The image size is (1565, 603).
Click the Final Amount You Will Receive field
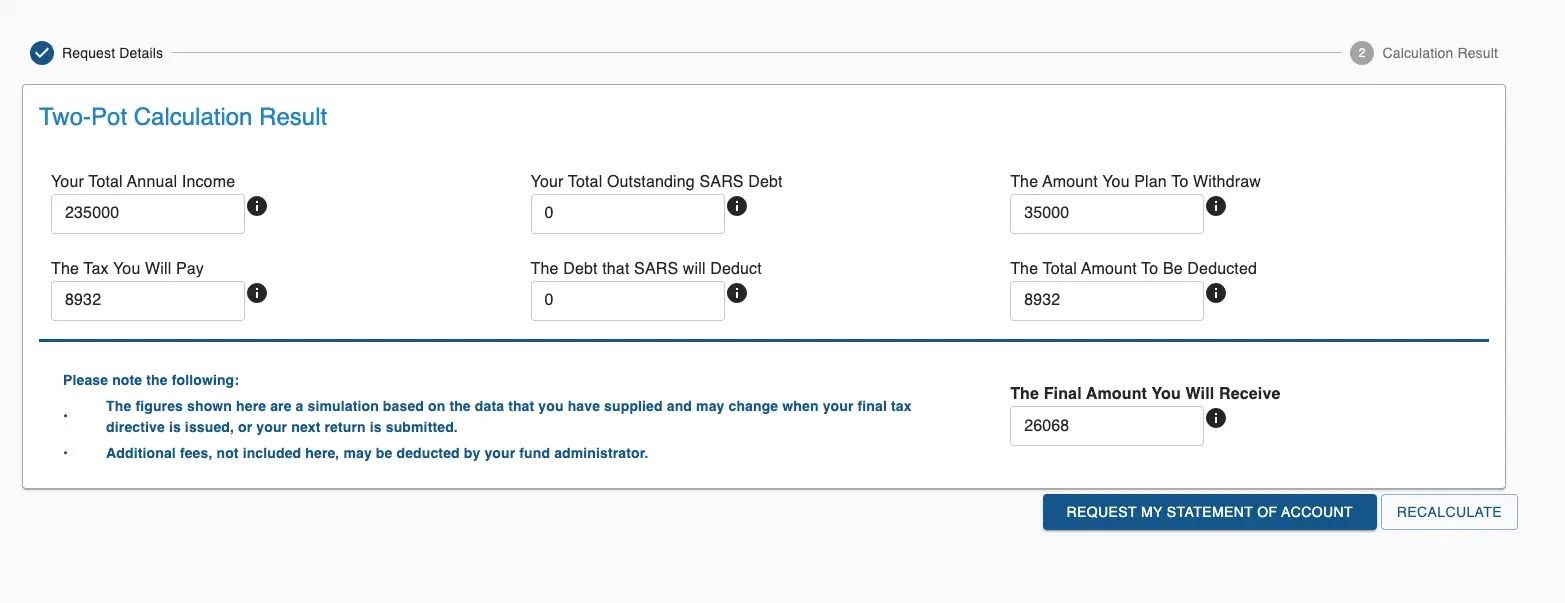point(1106,426)
